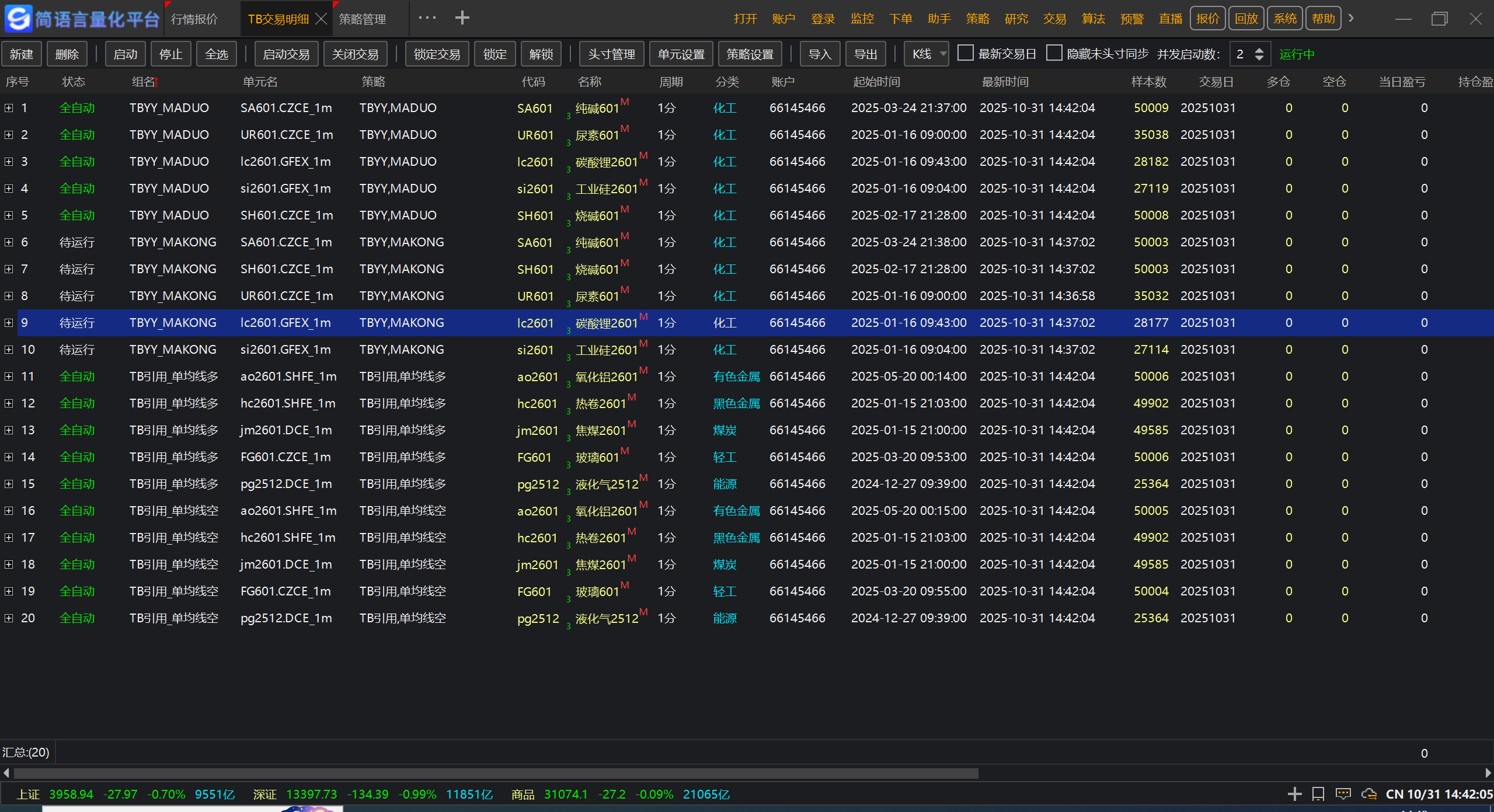Click the screen layout icon in status bar
Image resolution: width=1494 pixels, height=812 pixels.
tap(1318, 794)
